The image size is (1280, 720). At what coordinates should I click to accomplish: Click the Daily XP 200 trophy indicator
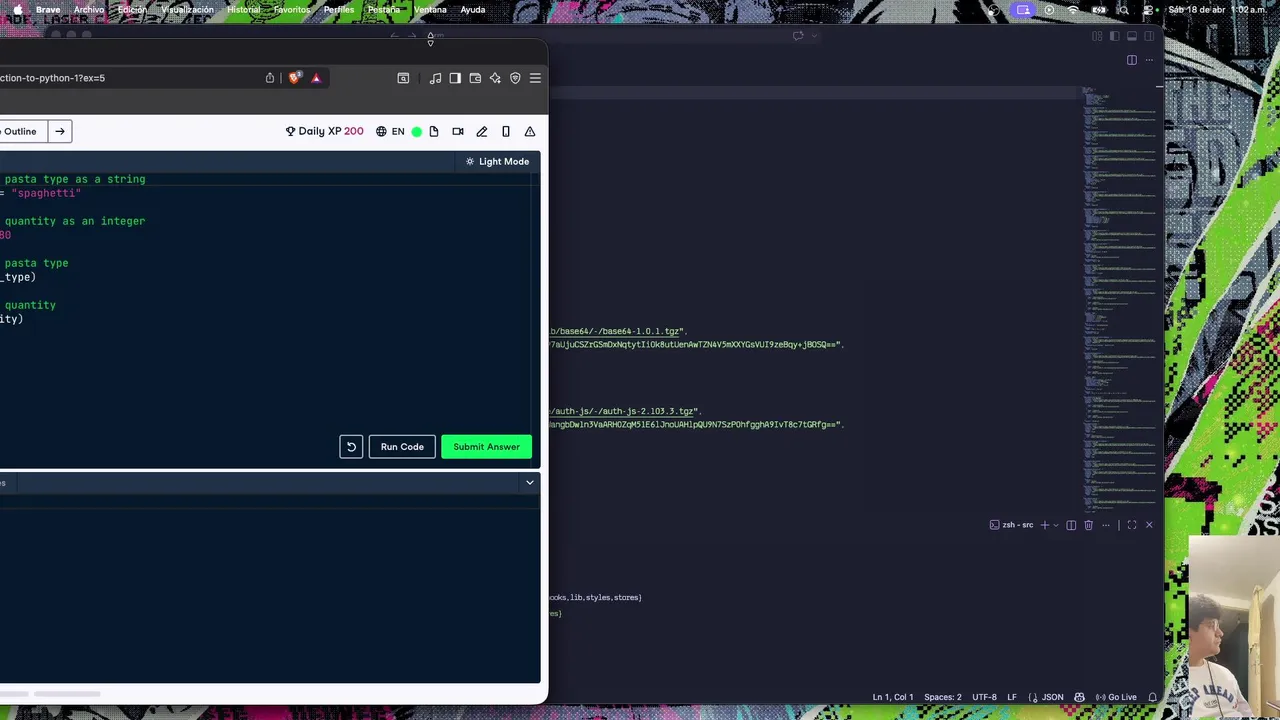324,131
